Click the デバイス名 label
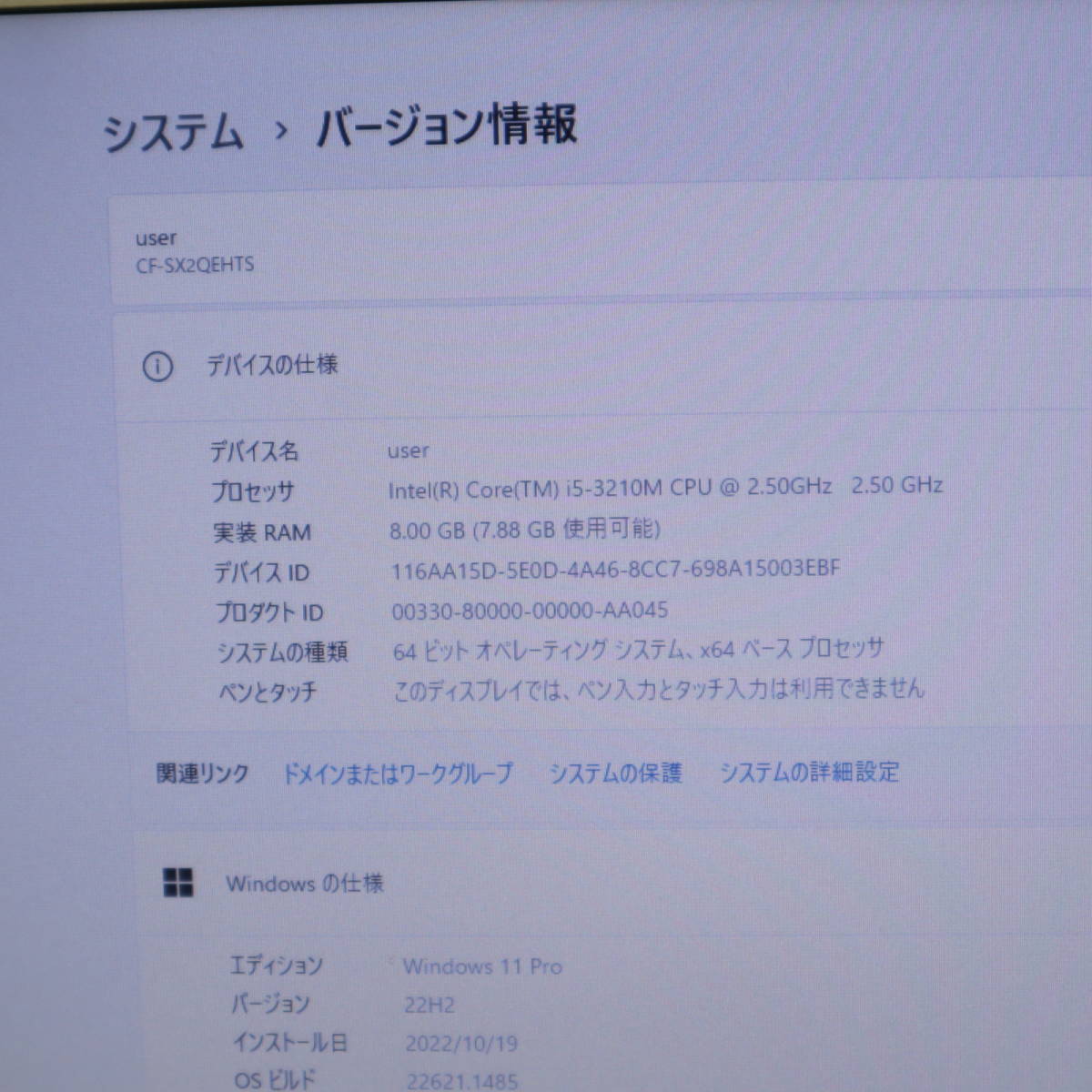This screenshot has height=1092, width=1092. [255, 451]
